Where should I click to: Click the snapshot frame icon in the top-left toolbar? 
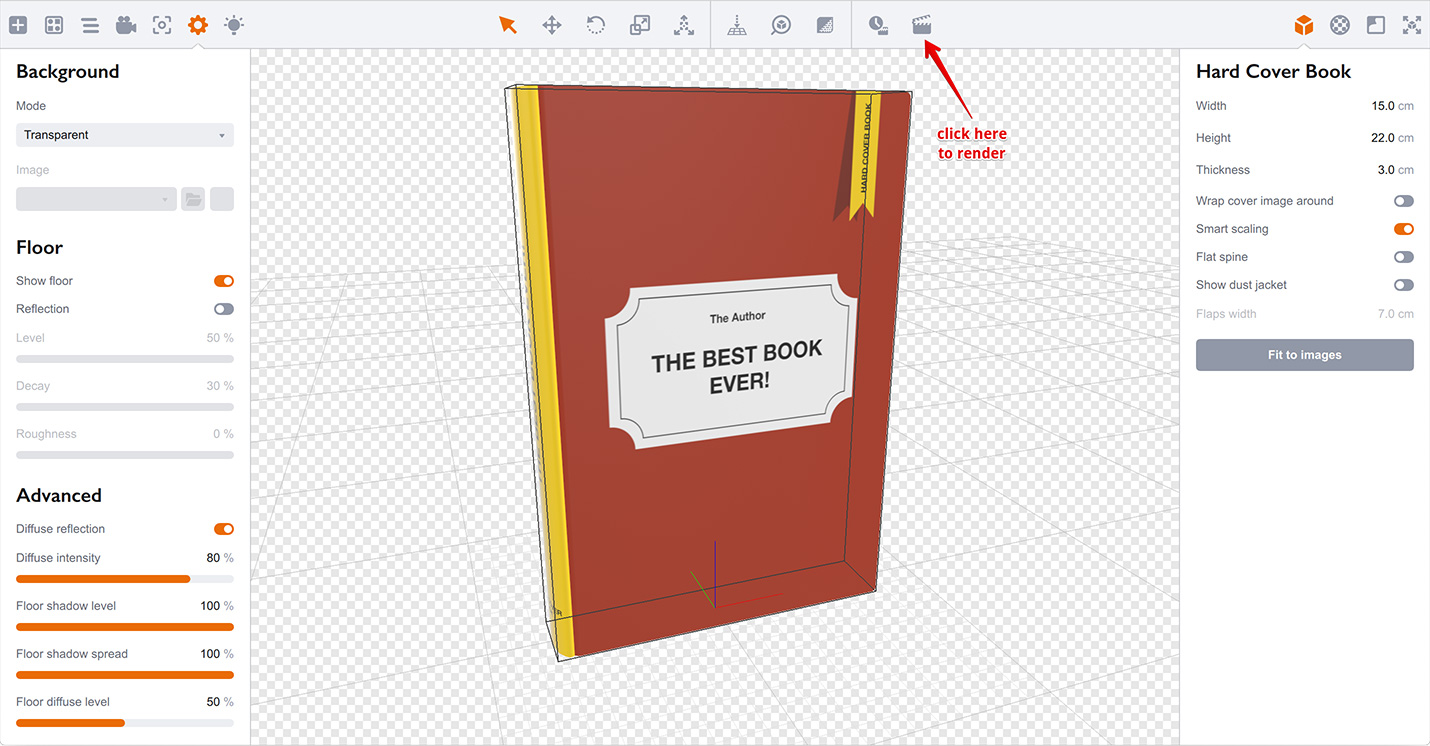click(x=162, y=25)
